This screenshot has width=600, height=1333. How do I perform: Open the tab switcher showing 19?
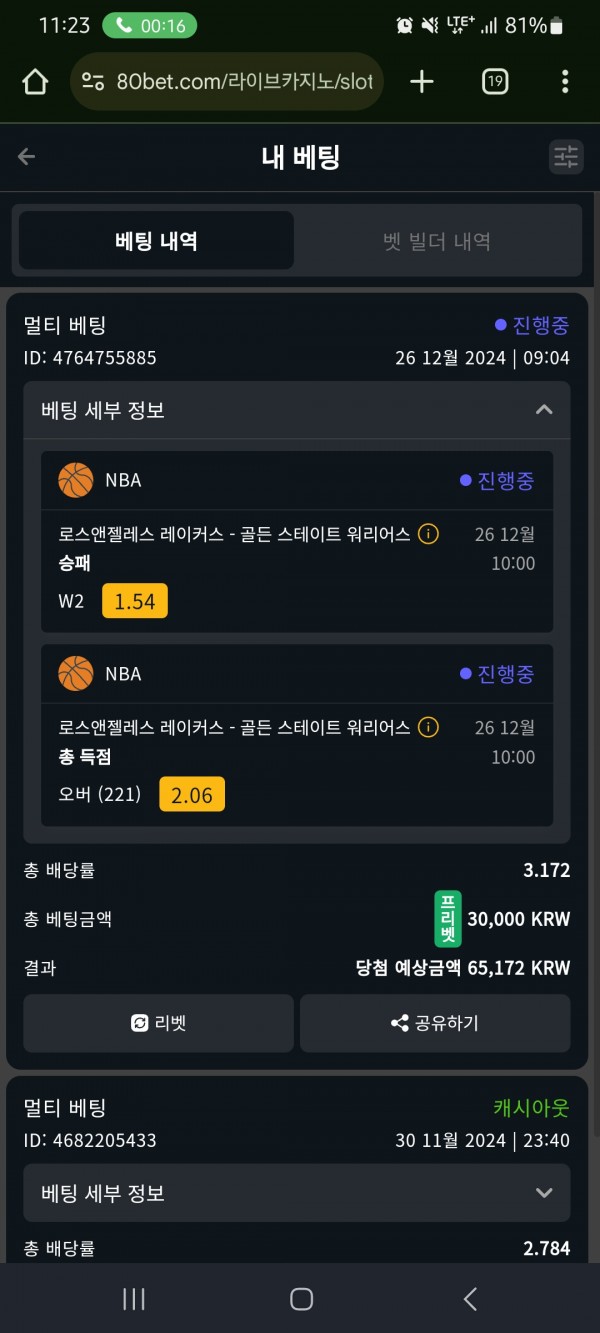tap(495, 81)
